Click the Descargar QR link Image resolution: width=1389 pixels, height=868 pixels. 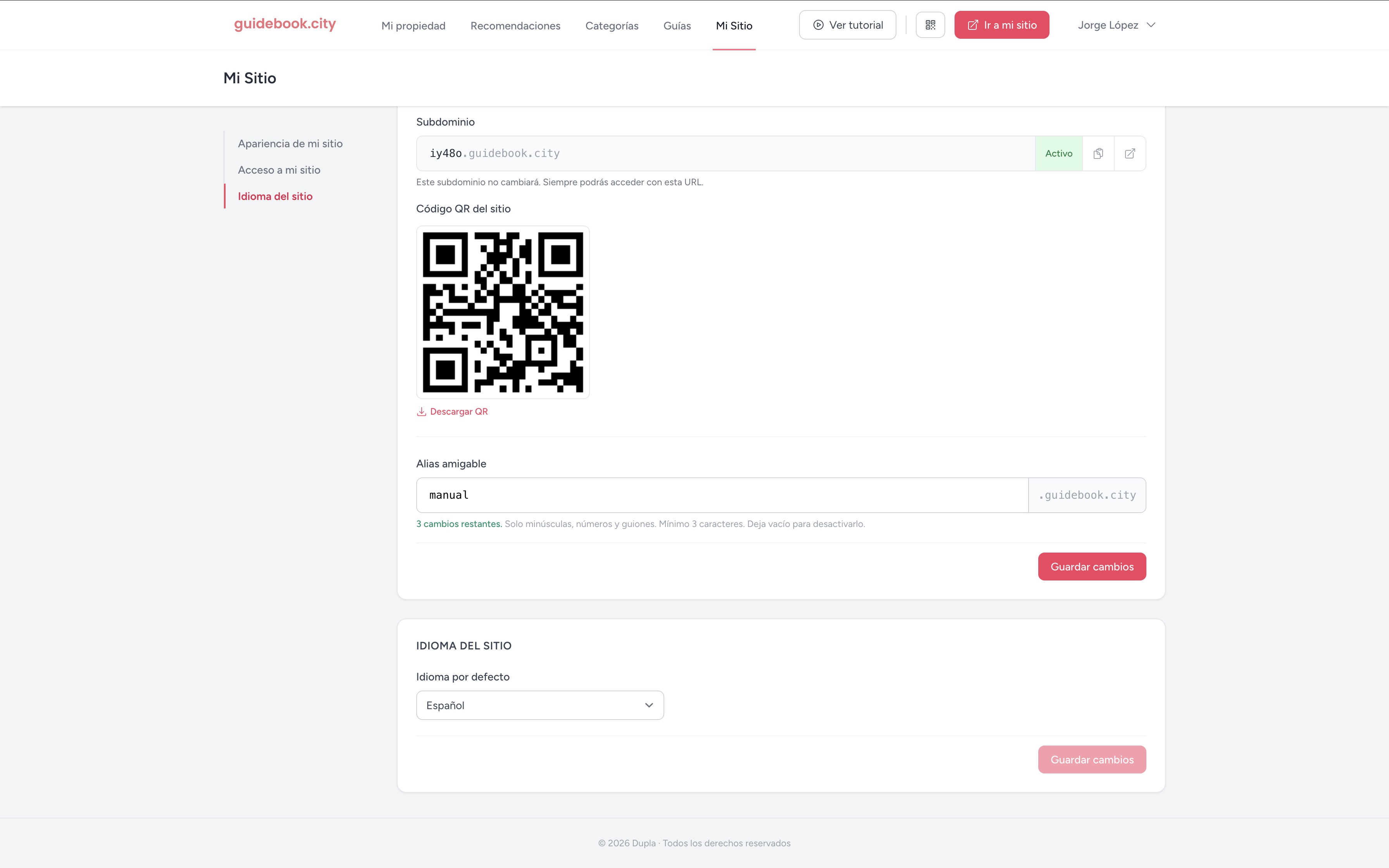452,412
